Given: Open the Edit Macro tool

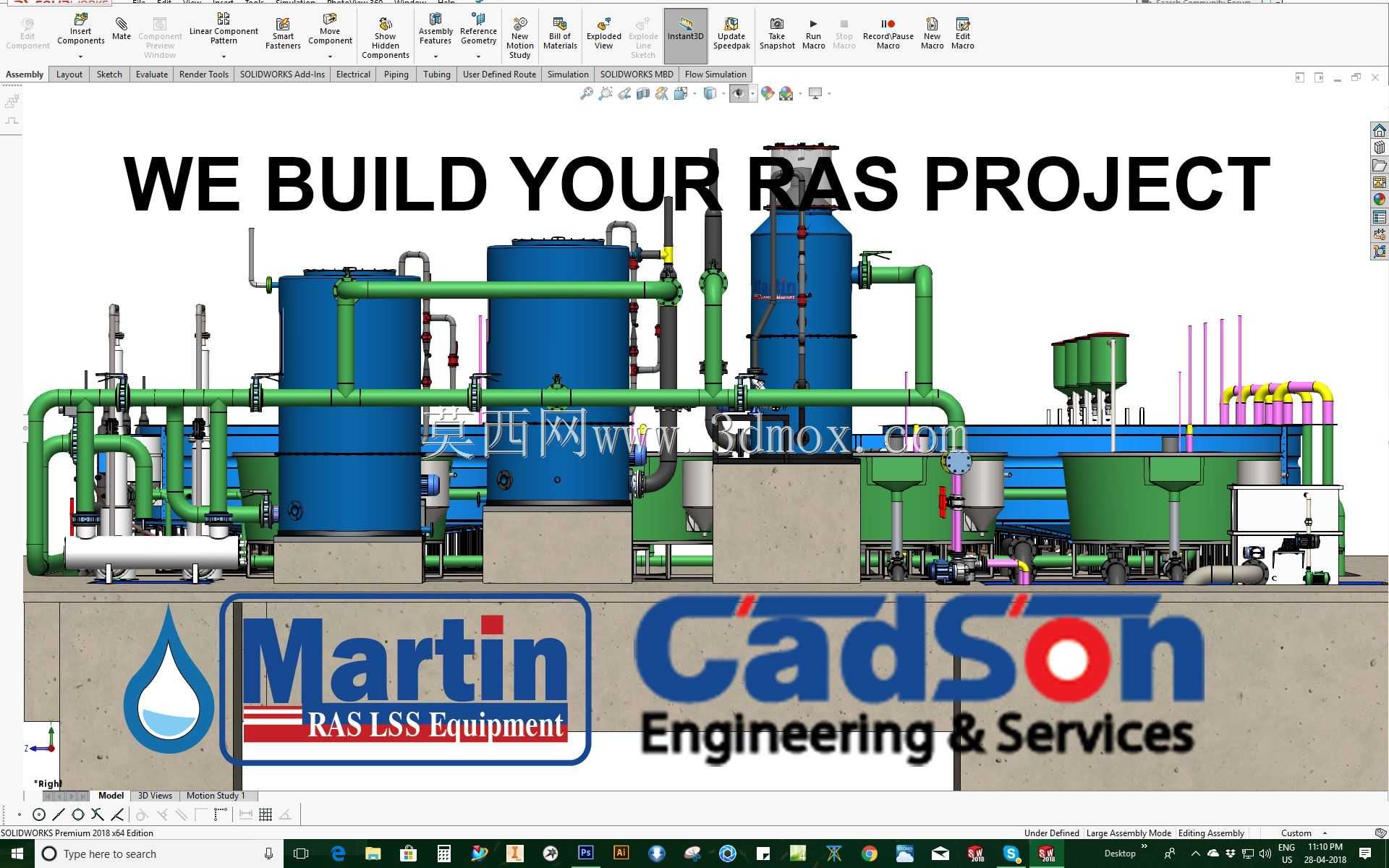Looking at the screenshot, I should 963,34.
